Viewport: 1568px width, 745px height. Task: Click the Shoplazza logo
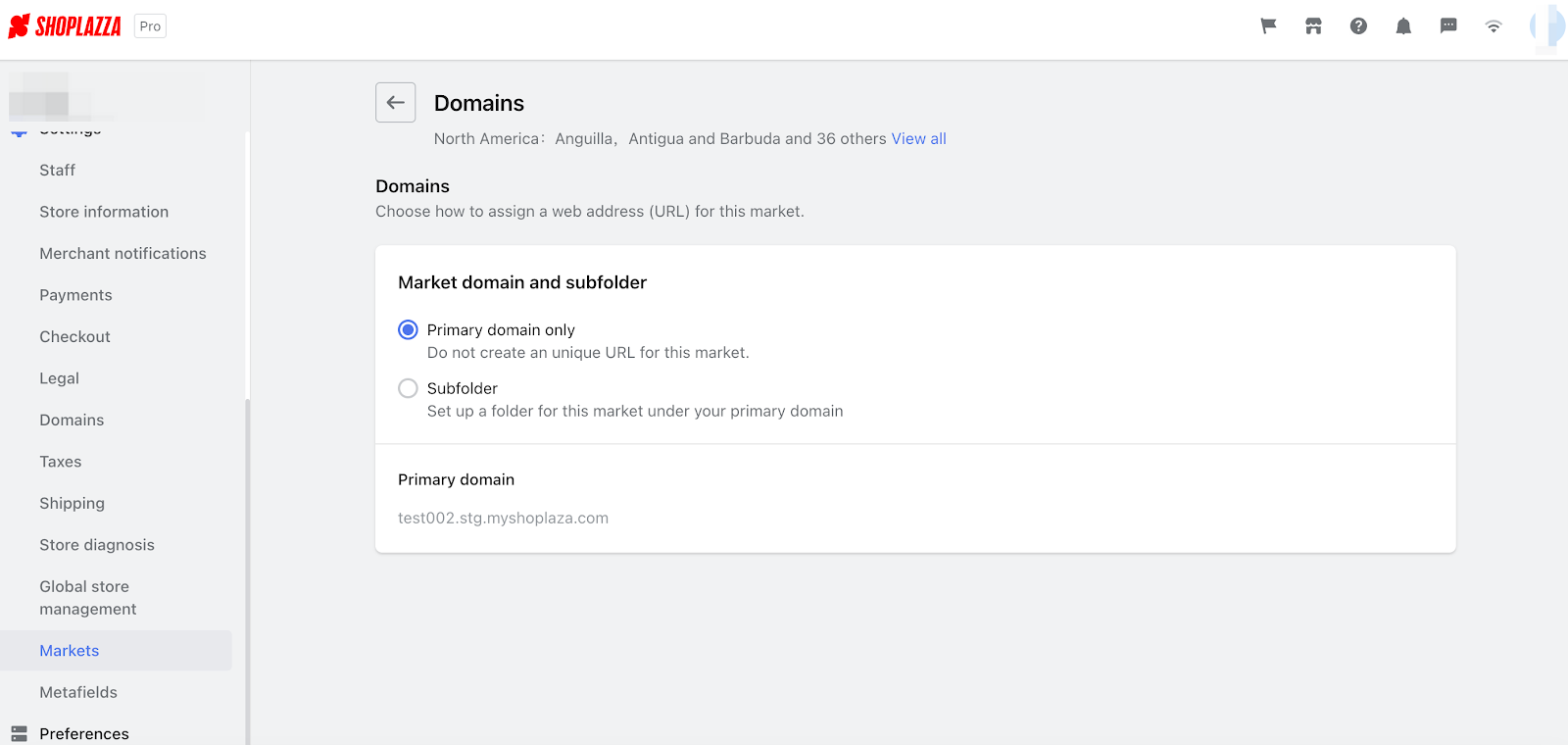[65, 26]
